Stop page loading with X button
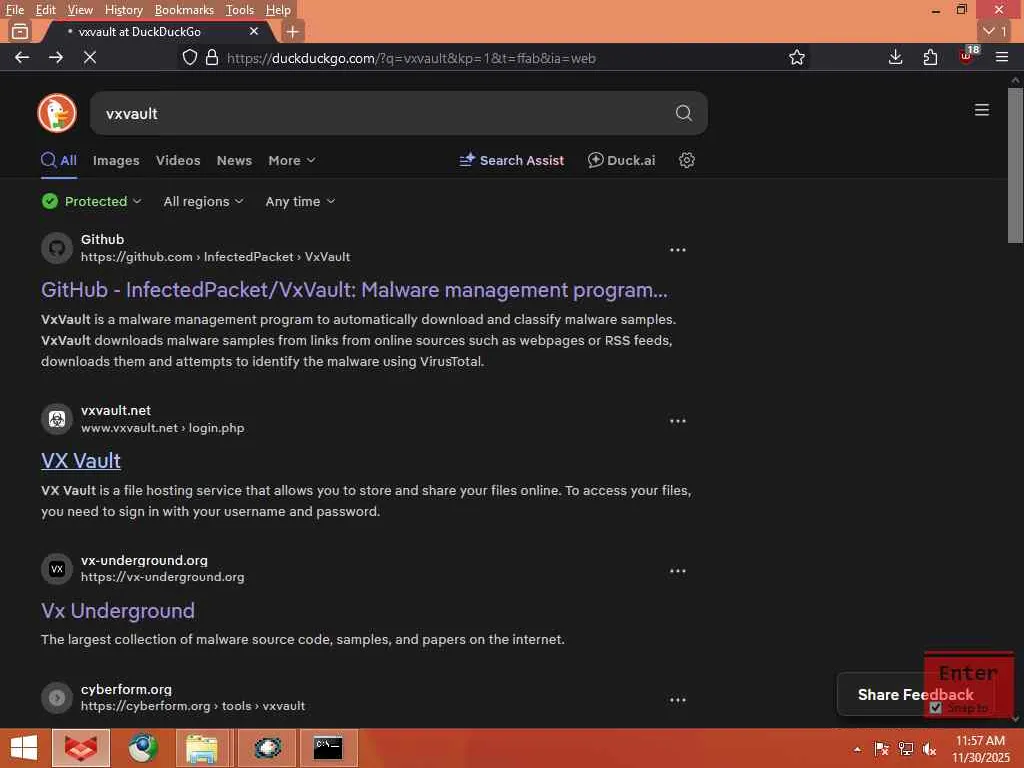The width and height of the screenshot is (1024, 768). 90,57
